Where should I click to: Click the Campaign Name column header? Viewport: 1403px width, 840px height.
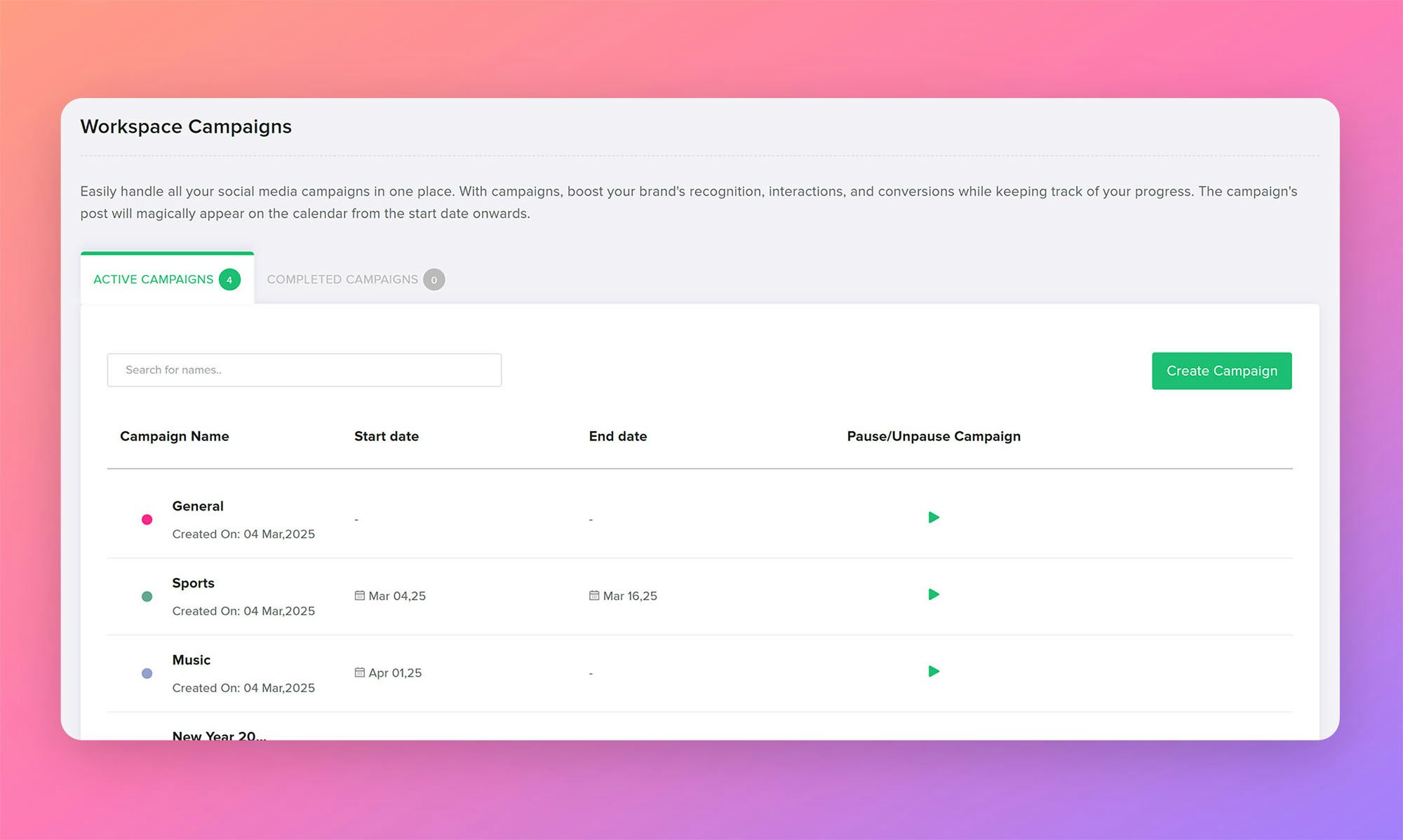174,436
